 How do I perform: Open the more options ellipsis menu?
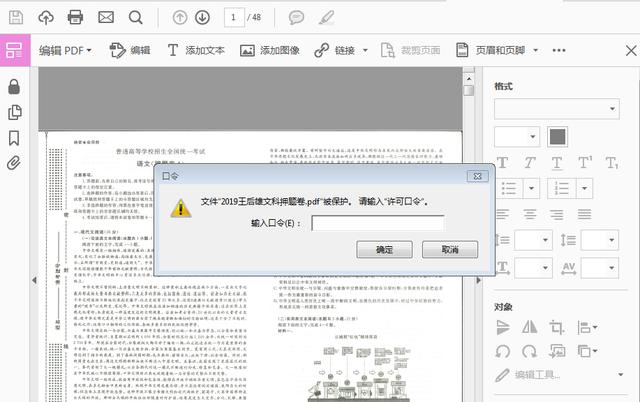(559, 50)
